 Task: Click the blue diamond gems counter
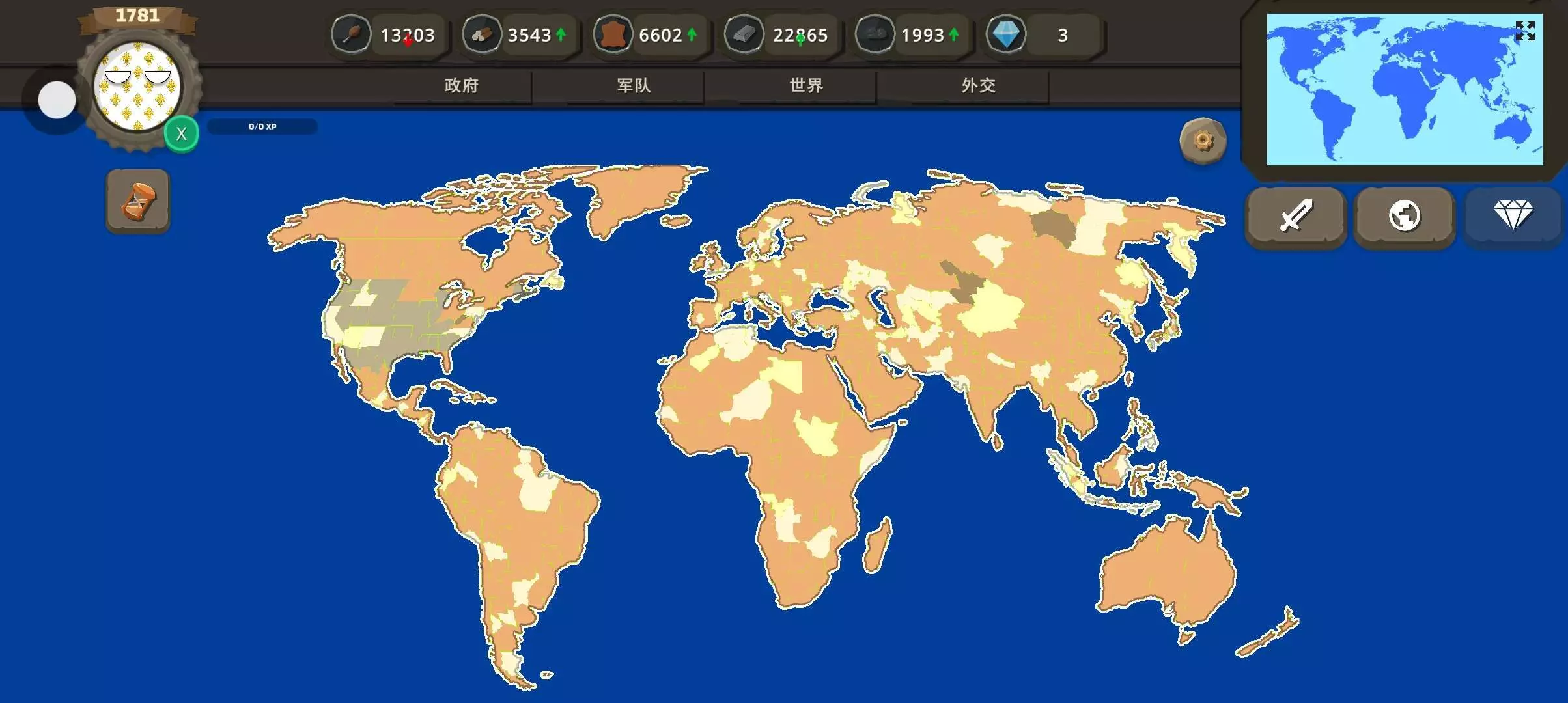(1007, 34)
